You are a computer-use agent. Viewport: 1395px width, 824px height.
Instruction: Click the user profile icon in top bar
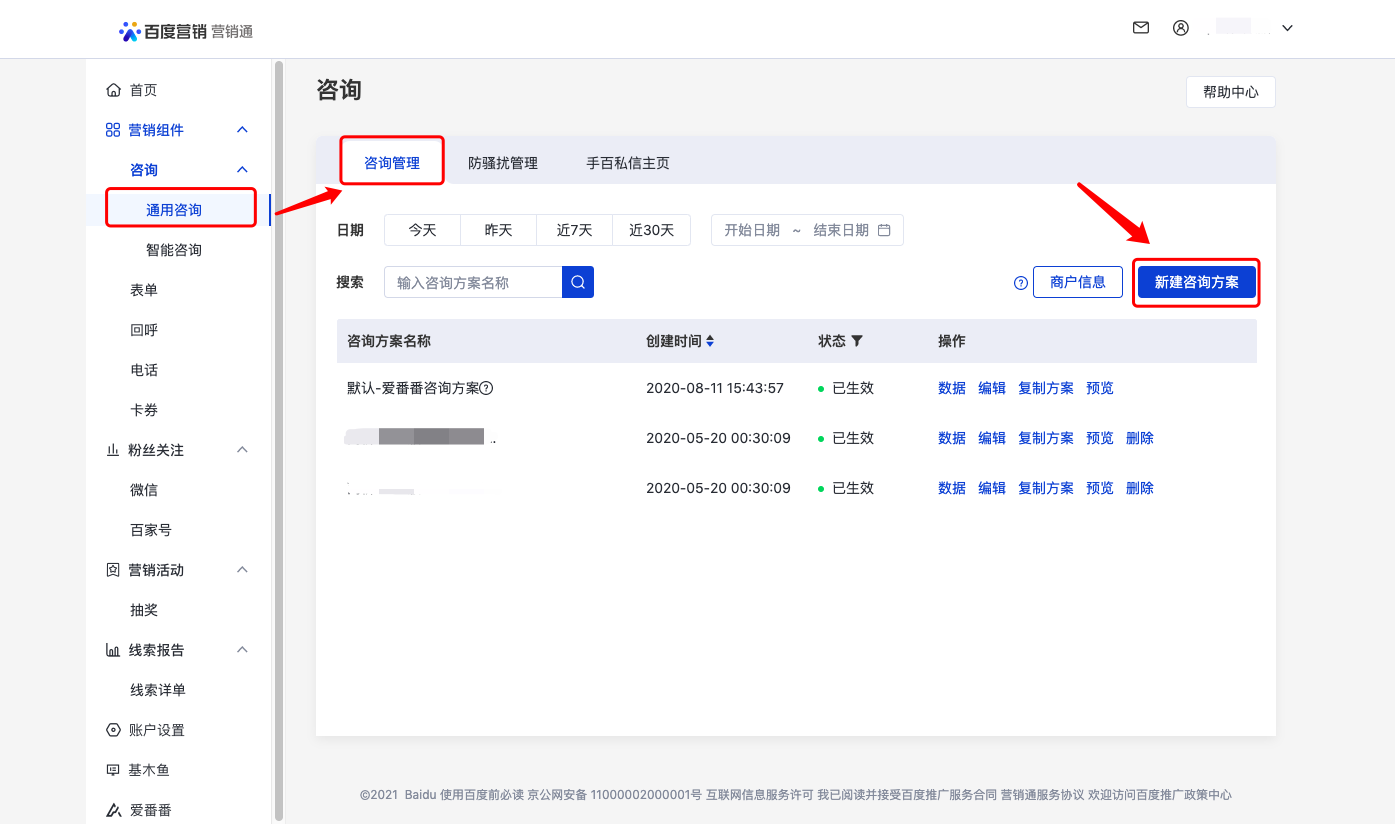pyautogui.click(x=1181, y=27)
